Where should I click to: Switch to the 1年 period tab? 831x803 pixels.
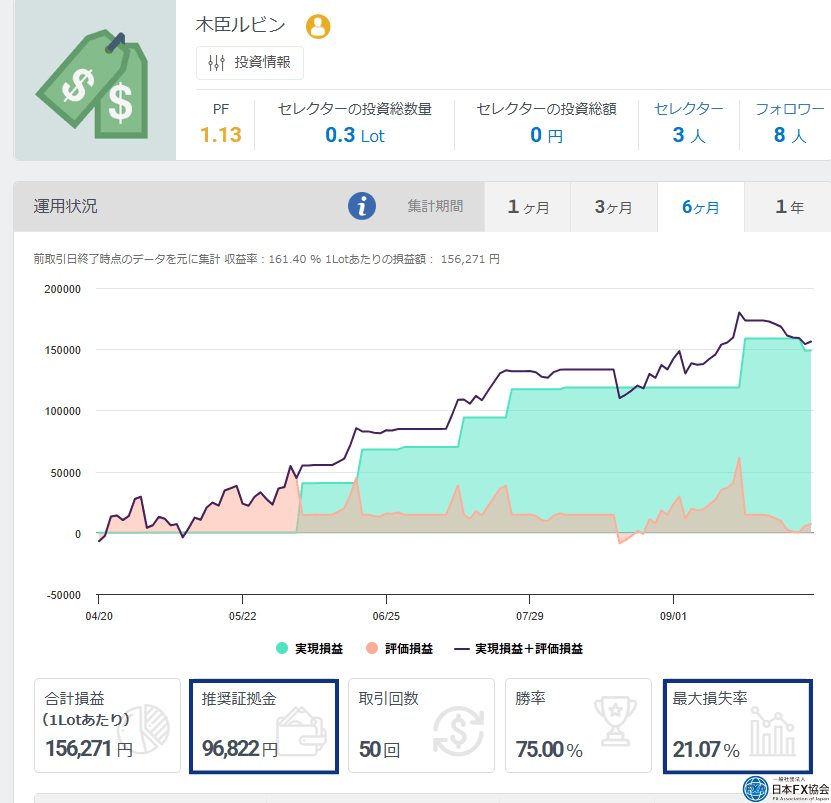pos(788,207)
